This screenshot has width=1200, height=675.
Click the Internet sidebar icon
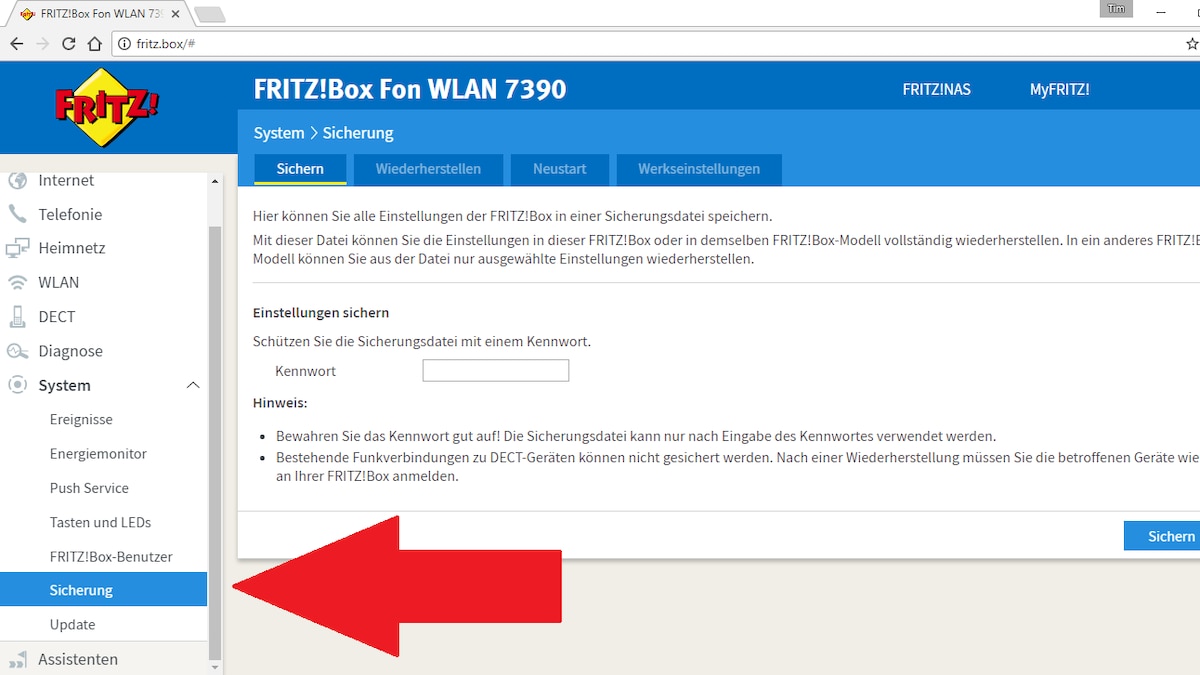coord(17,180)
